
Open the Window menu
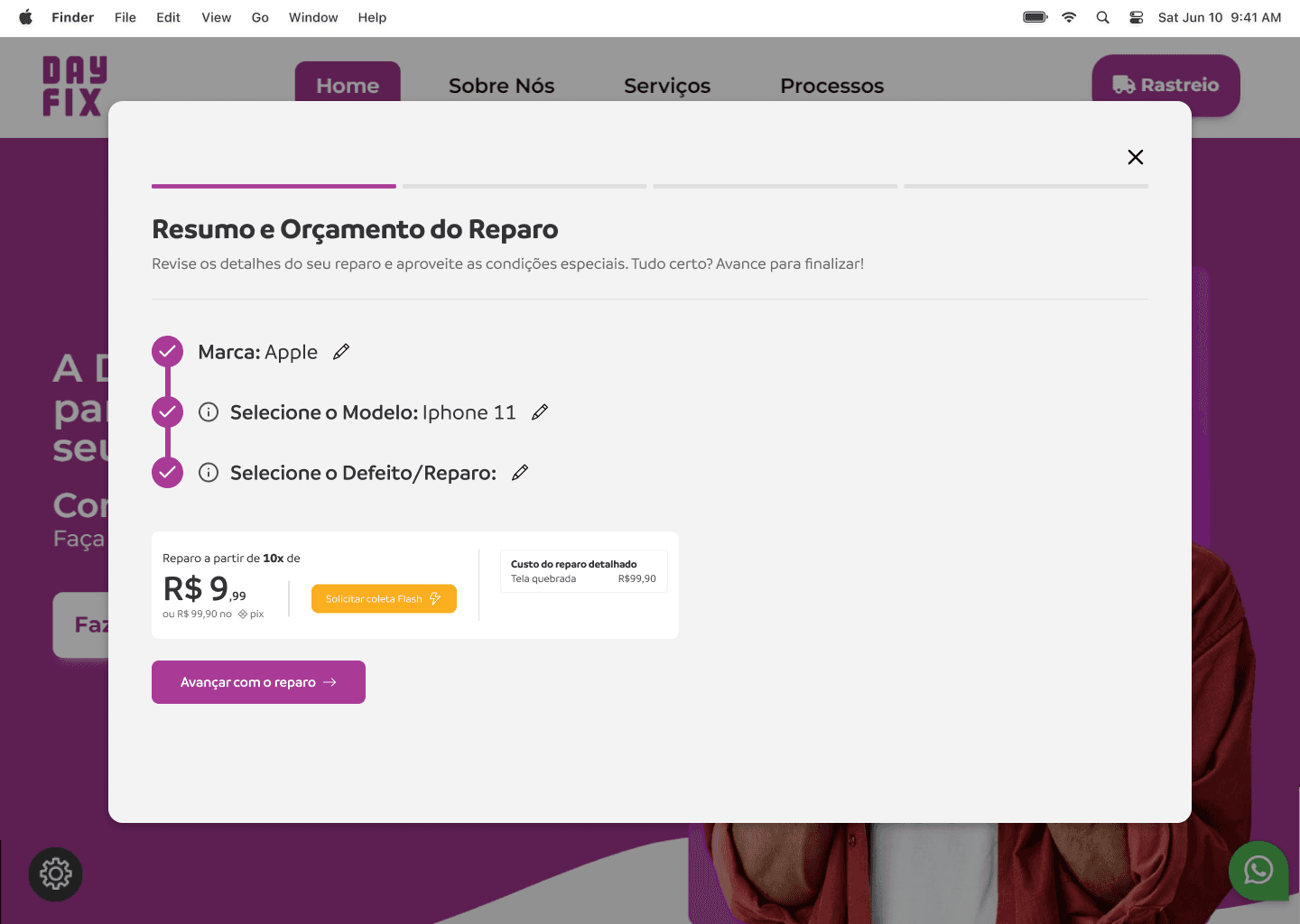pos(313,17)
